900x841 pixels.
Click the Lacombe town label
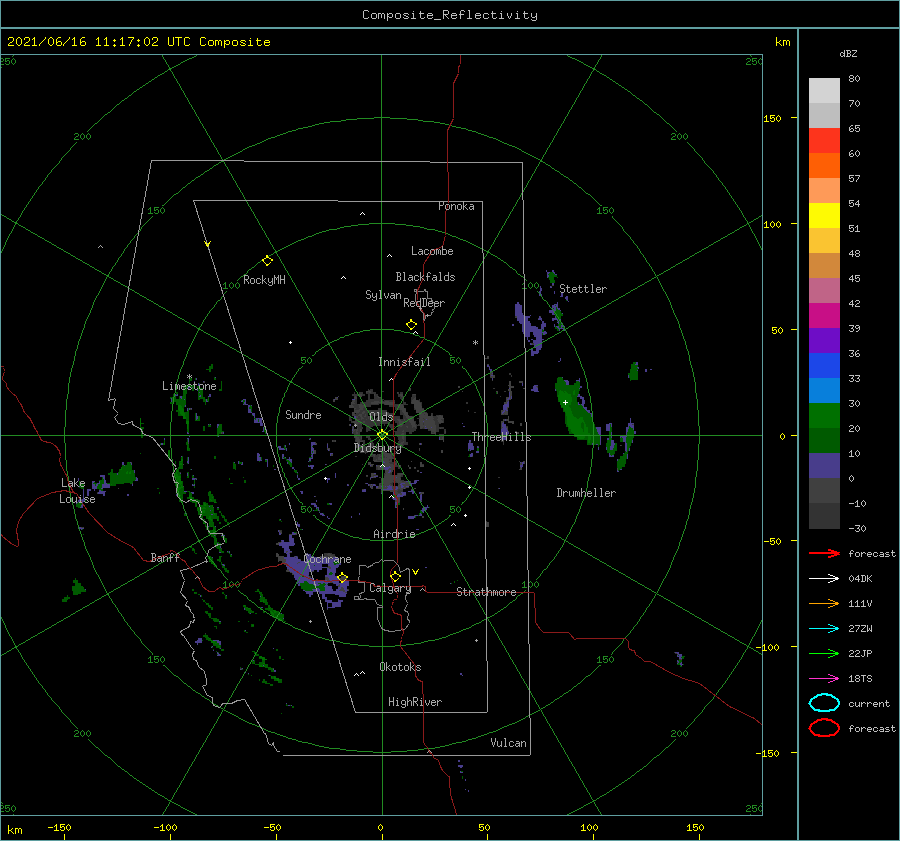tap(432, 251)
